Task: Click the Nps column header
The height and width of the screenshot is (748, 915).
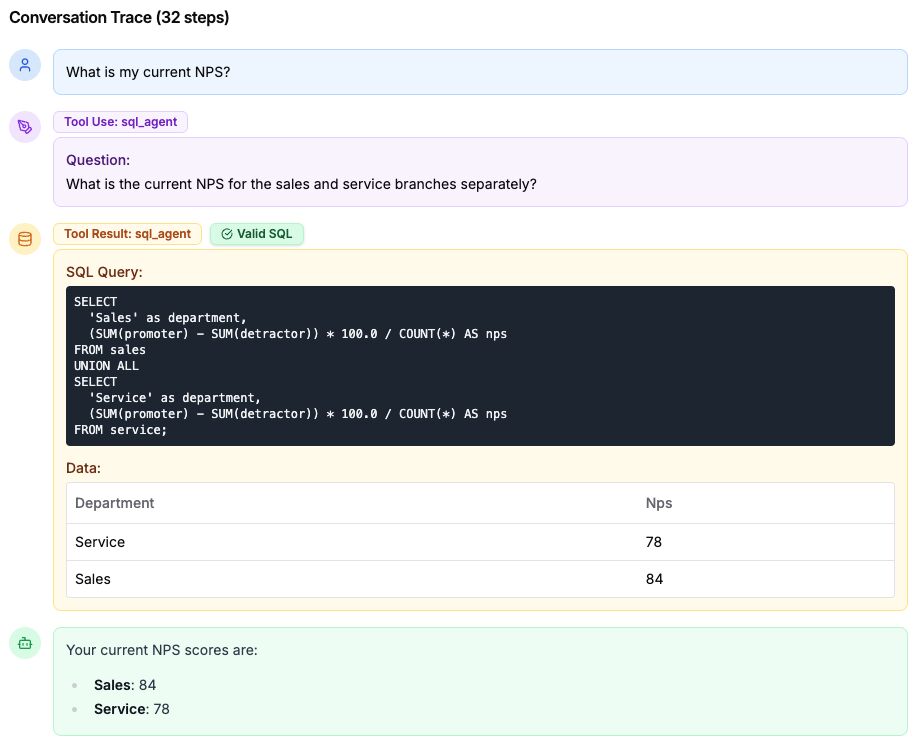Action: click(x=659, y=503)
